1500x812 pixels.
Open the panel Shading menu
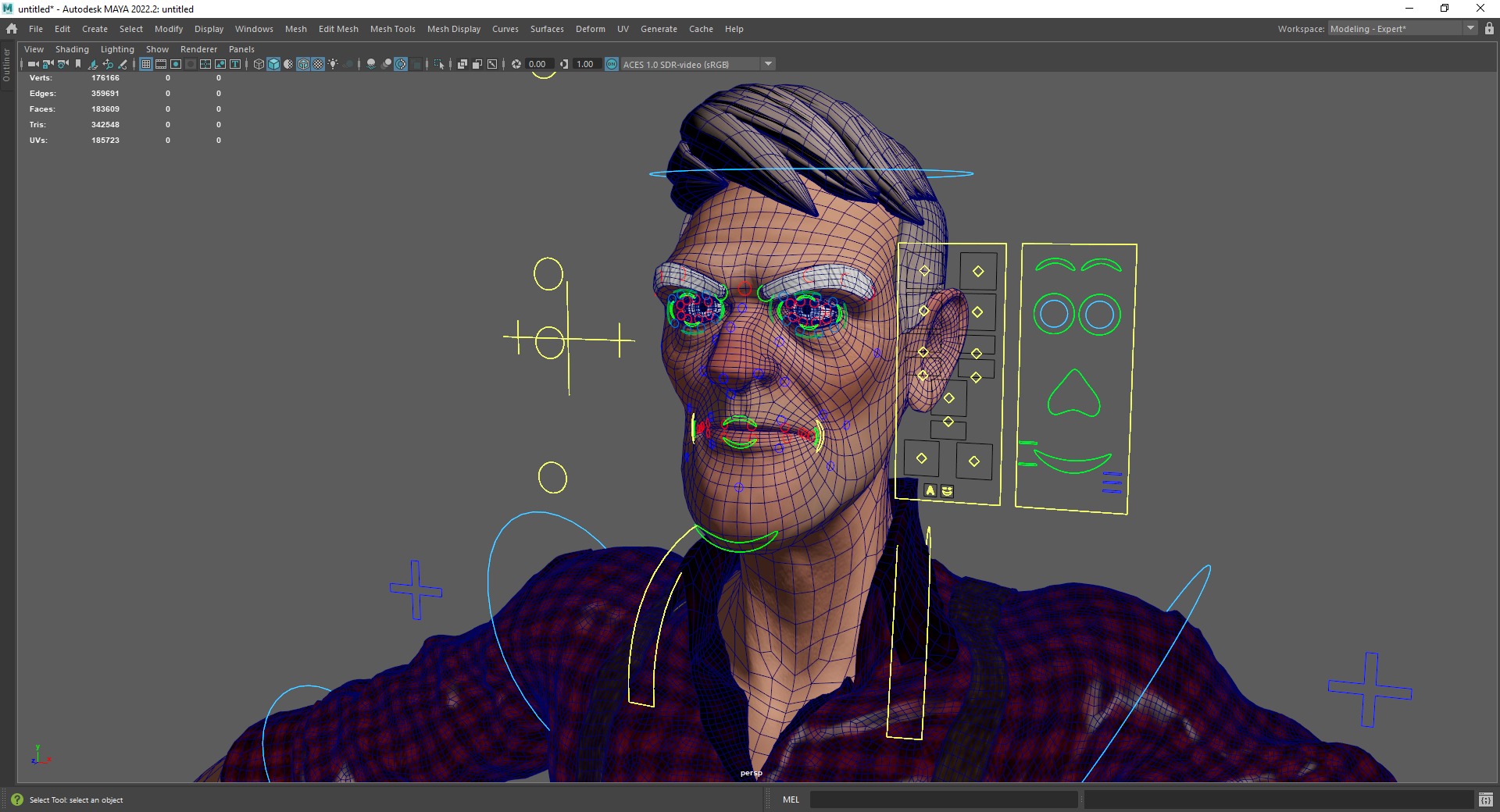click(x=72, y=49)
